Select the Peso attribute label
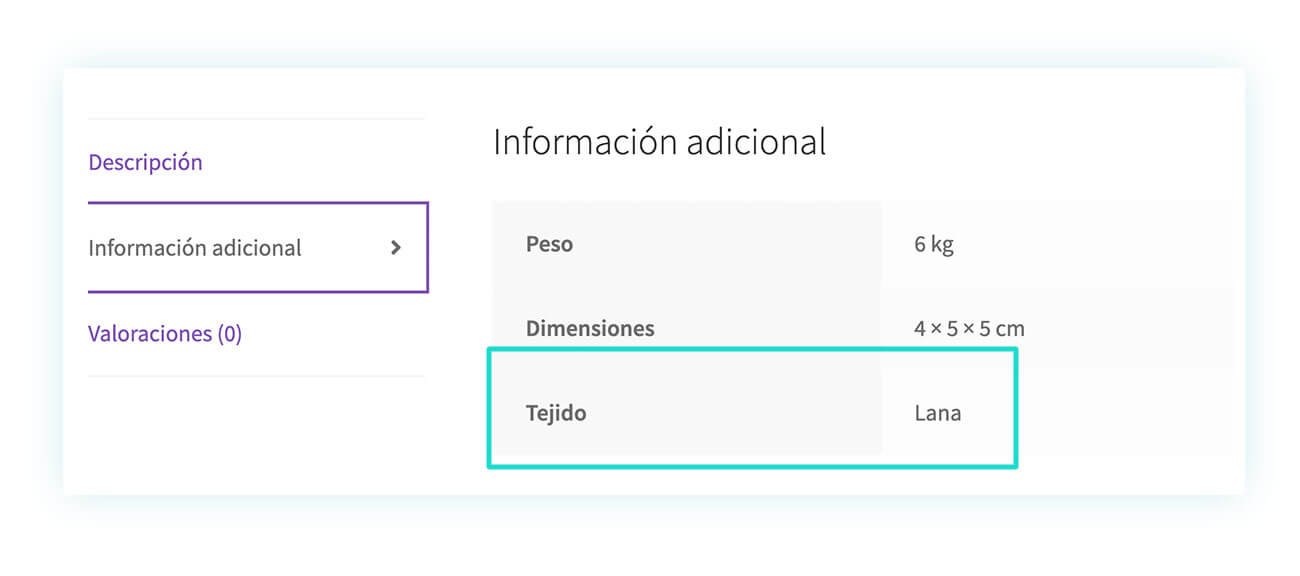This screenshot has width=1300, height=576. pos(549,244)
